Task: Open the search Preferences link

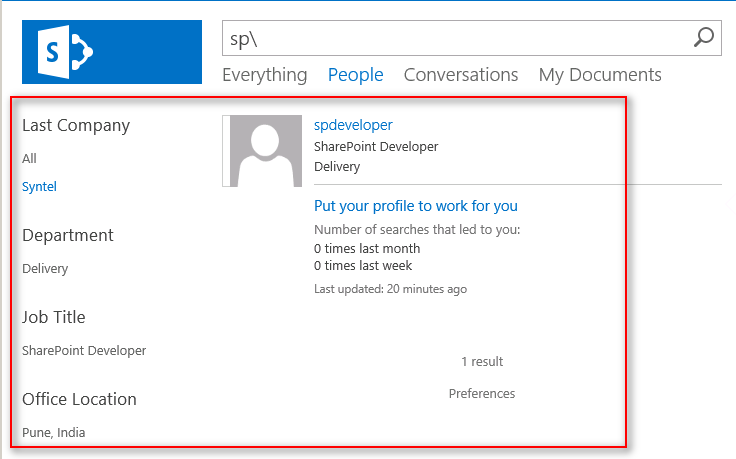Action: tap(481, 394)
